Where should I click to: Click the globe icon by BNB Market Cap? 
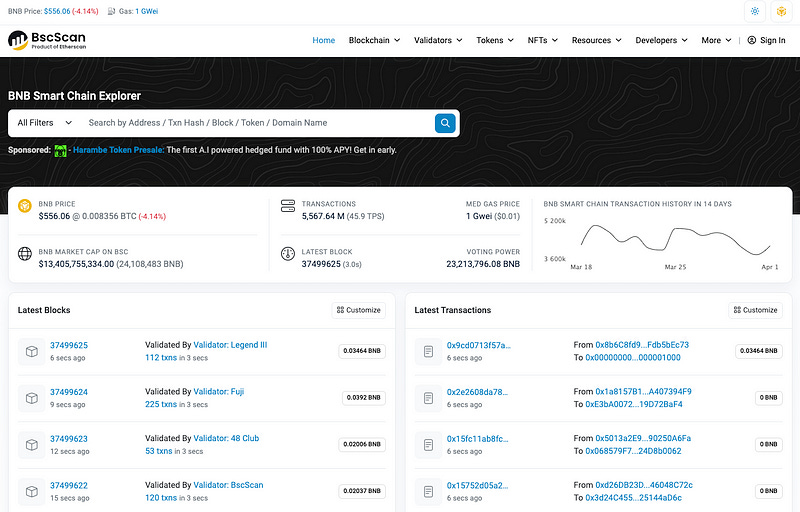point(25,253)
